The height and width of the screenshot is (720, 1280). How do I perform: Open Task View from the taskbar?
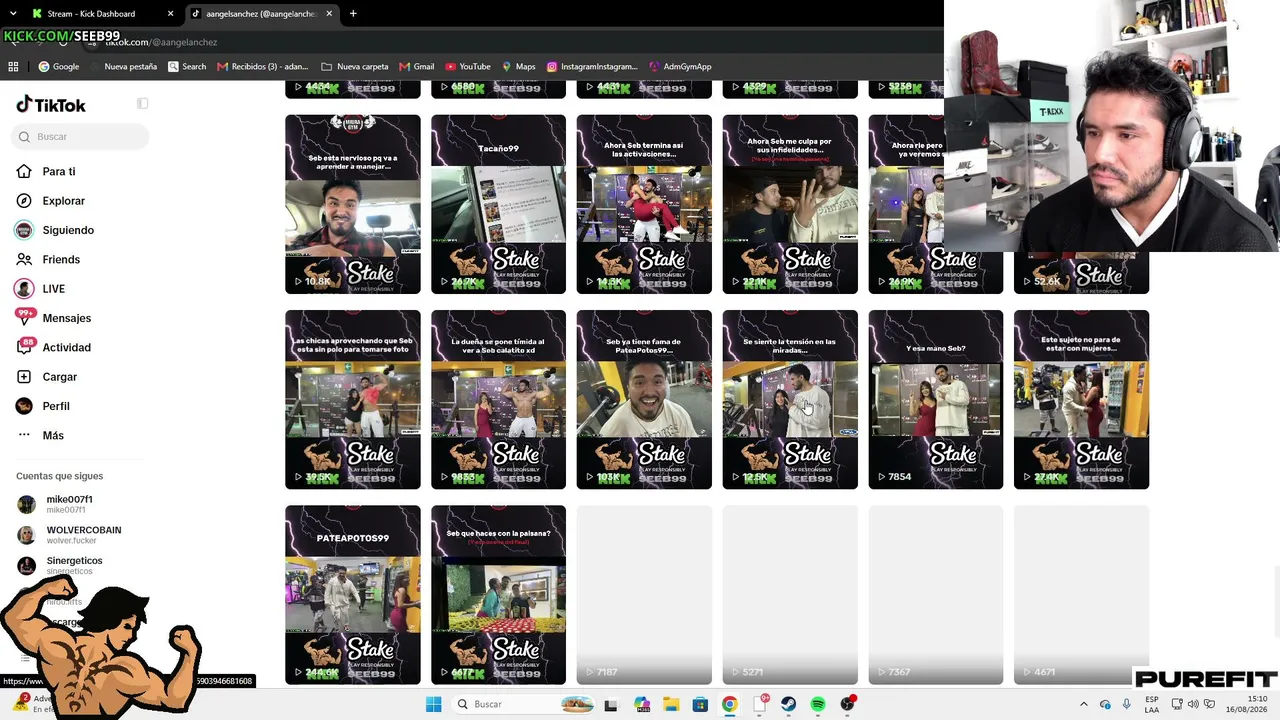(x=611, y=704)
